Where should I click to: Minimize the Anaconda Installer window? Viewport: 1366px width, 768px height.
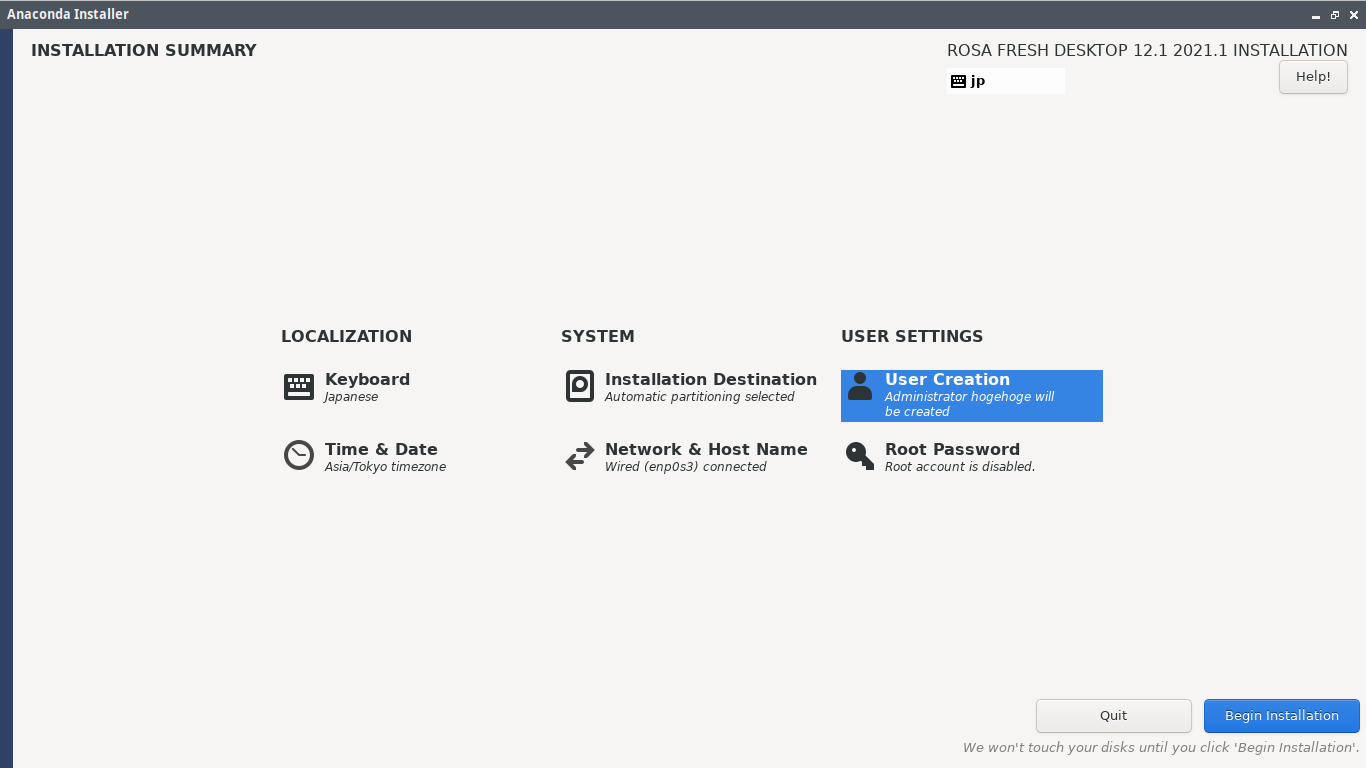(x=1316, y=15)
